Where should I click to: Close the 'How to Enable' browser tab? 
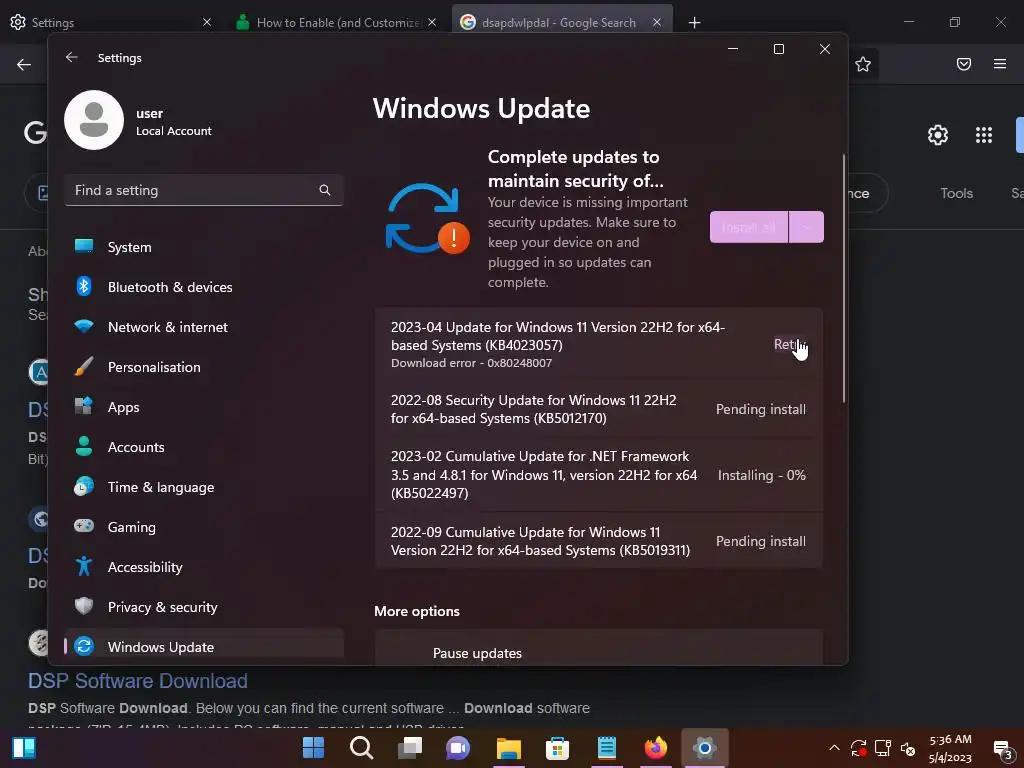coord(432,22)
